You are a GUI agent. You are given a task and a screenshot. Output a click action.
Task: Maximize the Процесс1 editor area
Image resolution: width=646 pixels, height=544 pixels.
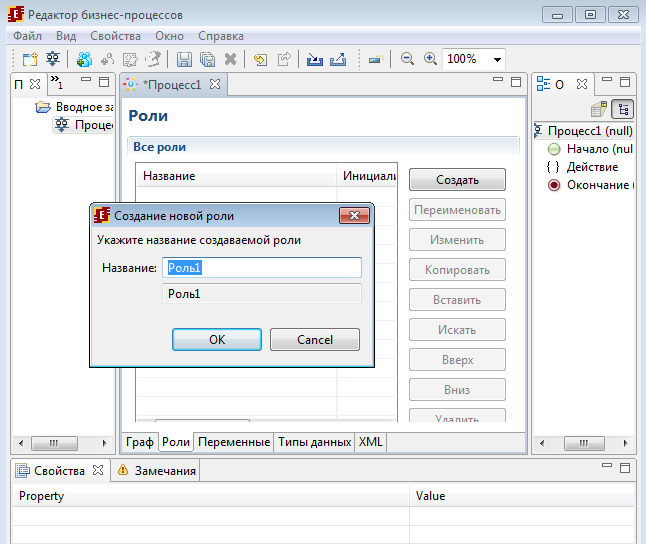click(x=516, y=82)
